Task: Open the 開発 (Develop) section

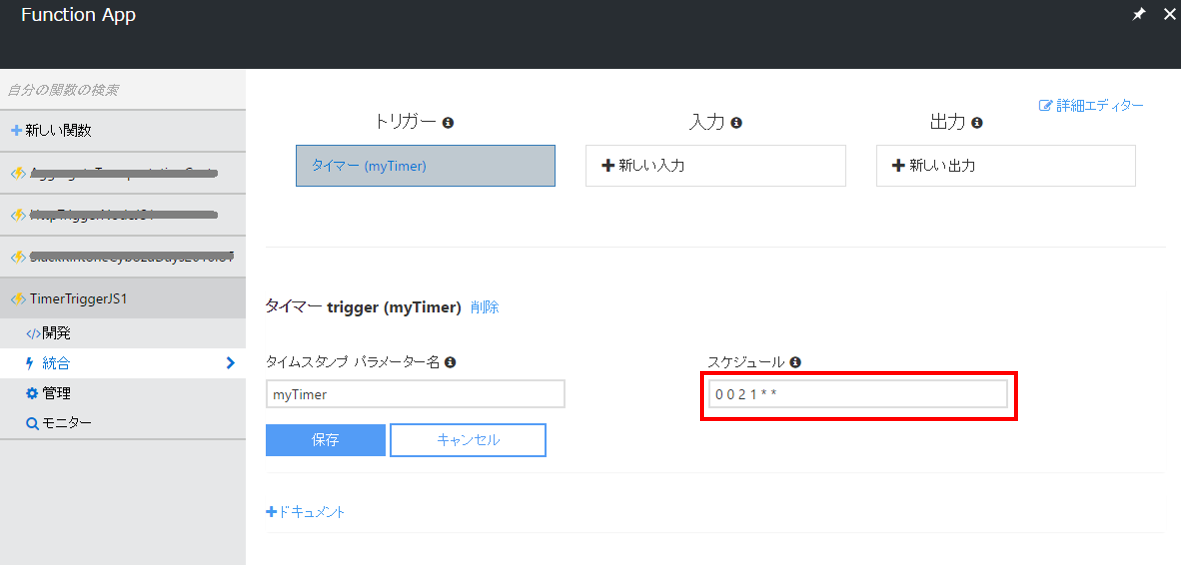Action: (123, 334)
